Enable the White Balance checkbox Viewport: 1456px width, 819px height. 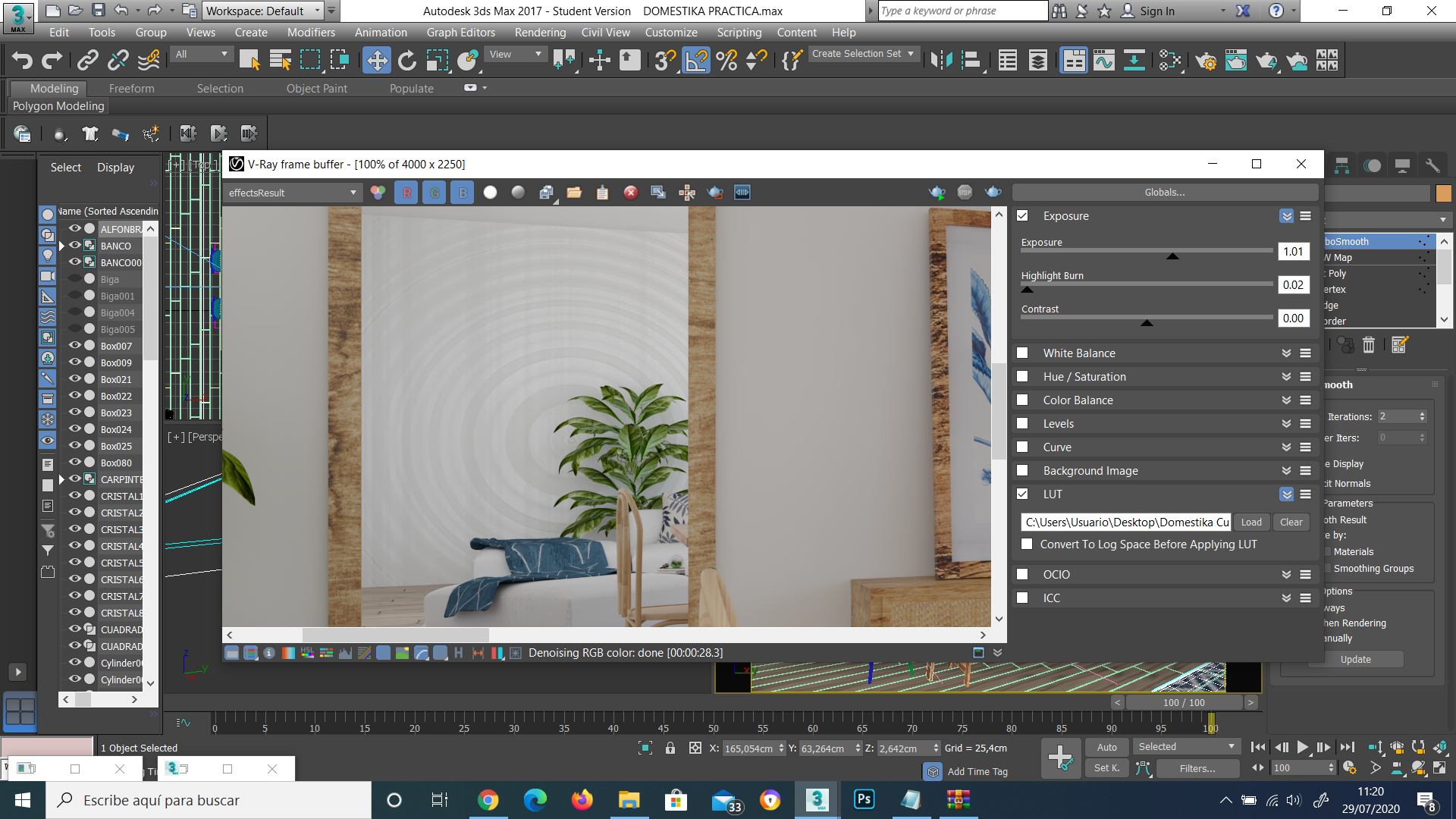[x=1022, y=353]
